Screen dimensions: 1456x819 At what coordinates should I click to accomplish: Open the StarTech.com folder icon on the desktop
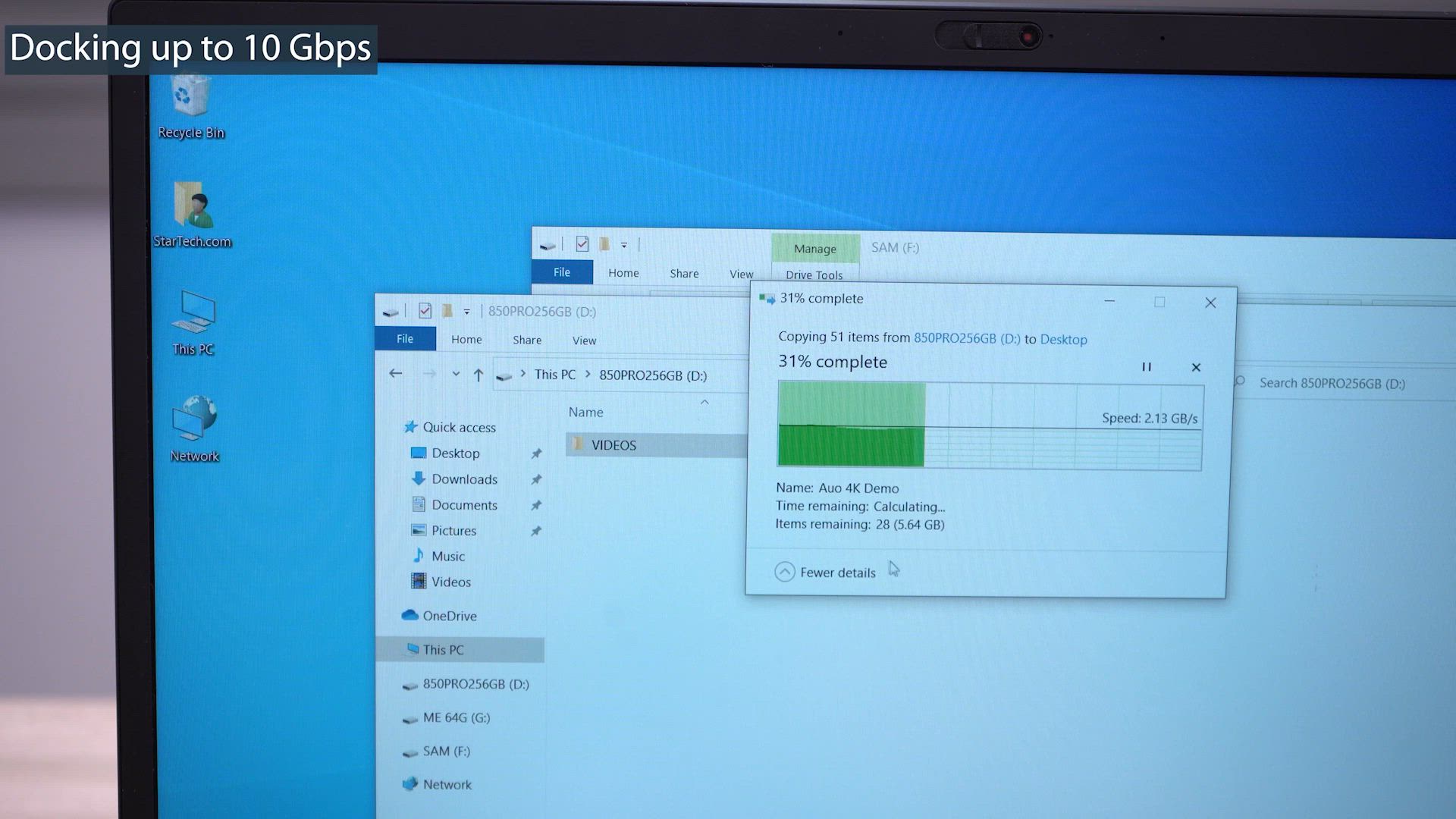(x=192, y=215)
